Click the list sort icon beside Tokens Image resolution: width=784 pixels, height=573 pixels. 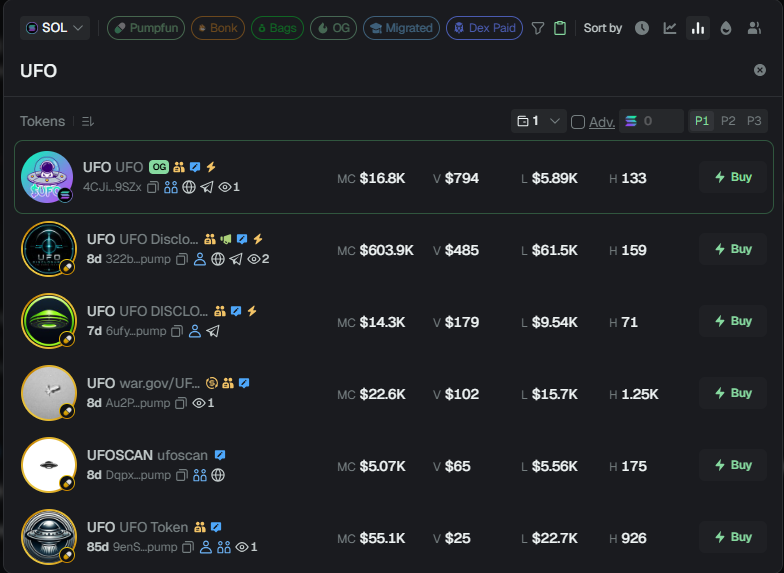coord(88,122)
